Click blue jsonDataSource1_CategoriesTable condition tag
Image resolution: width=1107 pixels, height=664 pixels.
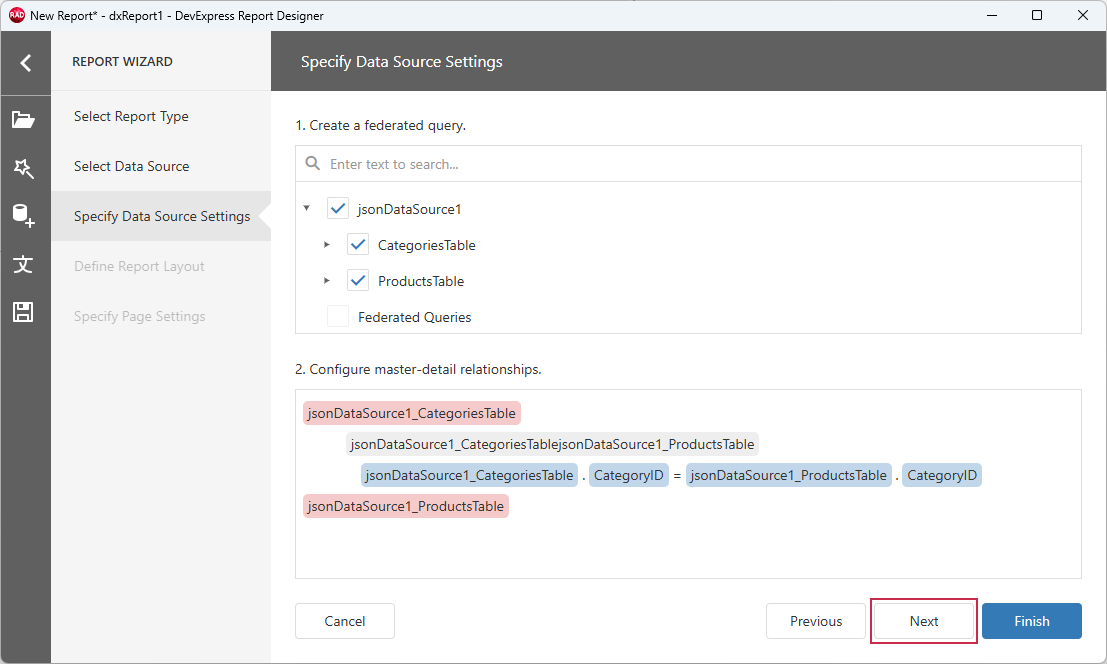click(469, 475)
